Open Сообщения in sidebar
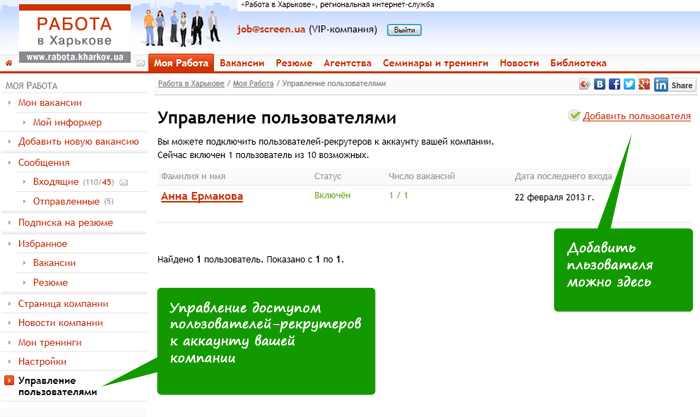The height and width of the screenshot is (417, 700). tap(44, 163)
